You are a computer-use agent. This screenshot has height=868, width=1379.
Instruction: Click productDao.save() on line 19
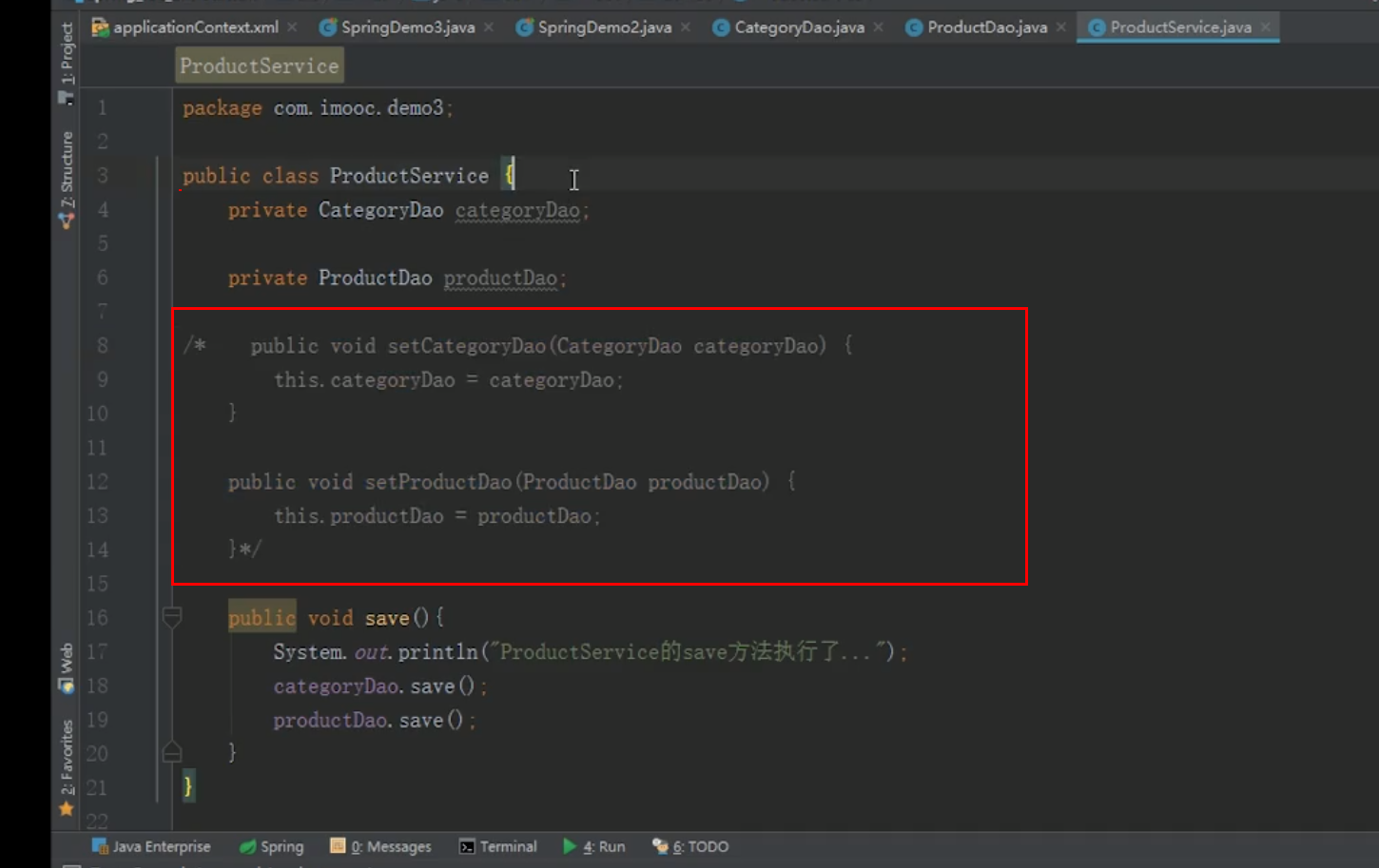(368, 721)
